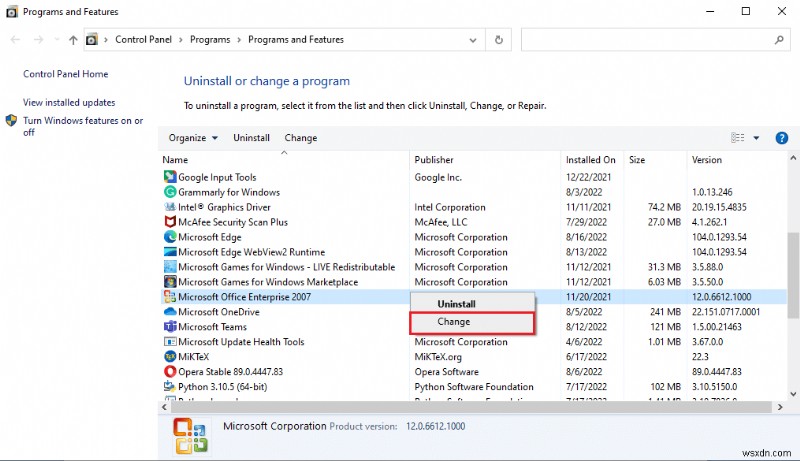Click the Uninstall toolbar button
The height and width of the screenshot is (461, 800).
pos(251,138)
